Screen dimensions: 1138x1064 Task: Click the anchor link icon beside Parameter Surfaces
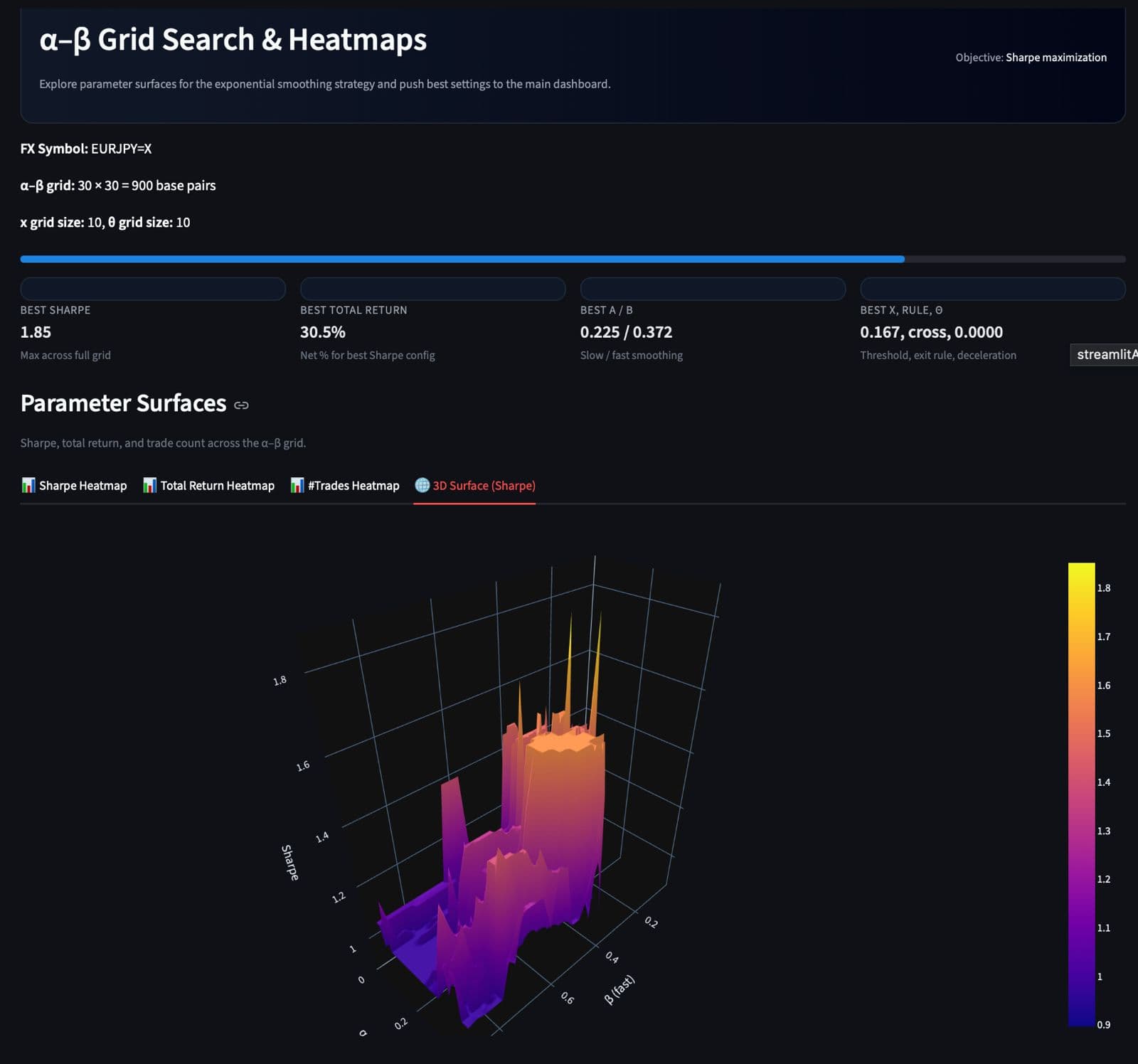click(x=241, y=405)
